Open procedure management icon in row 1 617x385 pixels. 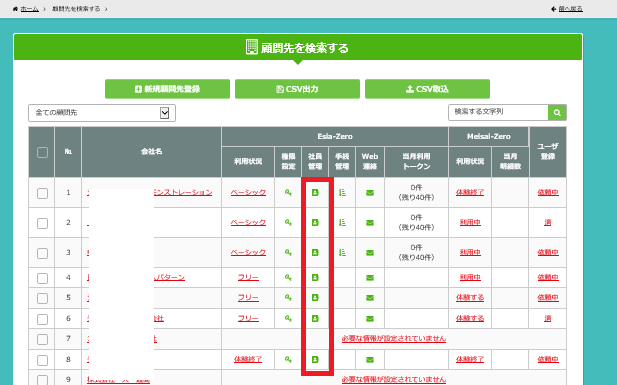pyautogui.click(x=342, y=192)
